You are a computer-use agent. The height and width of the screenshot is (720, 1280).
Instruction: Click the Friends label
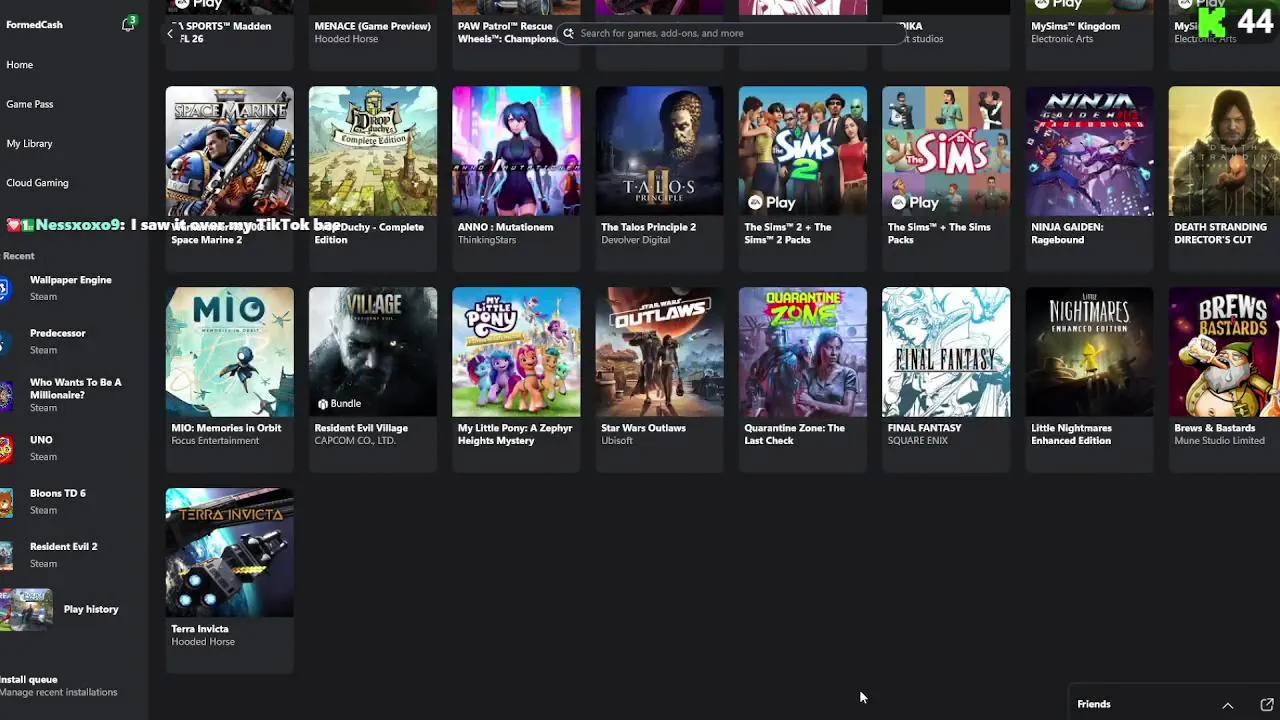(x=1094, y=704)
